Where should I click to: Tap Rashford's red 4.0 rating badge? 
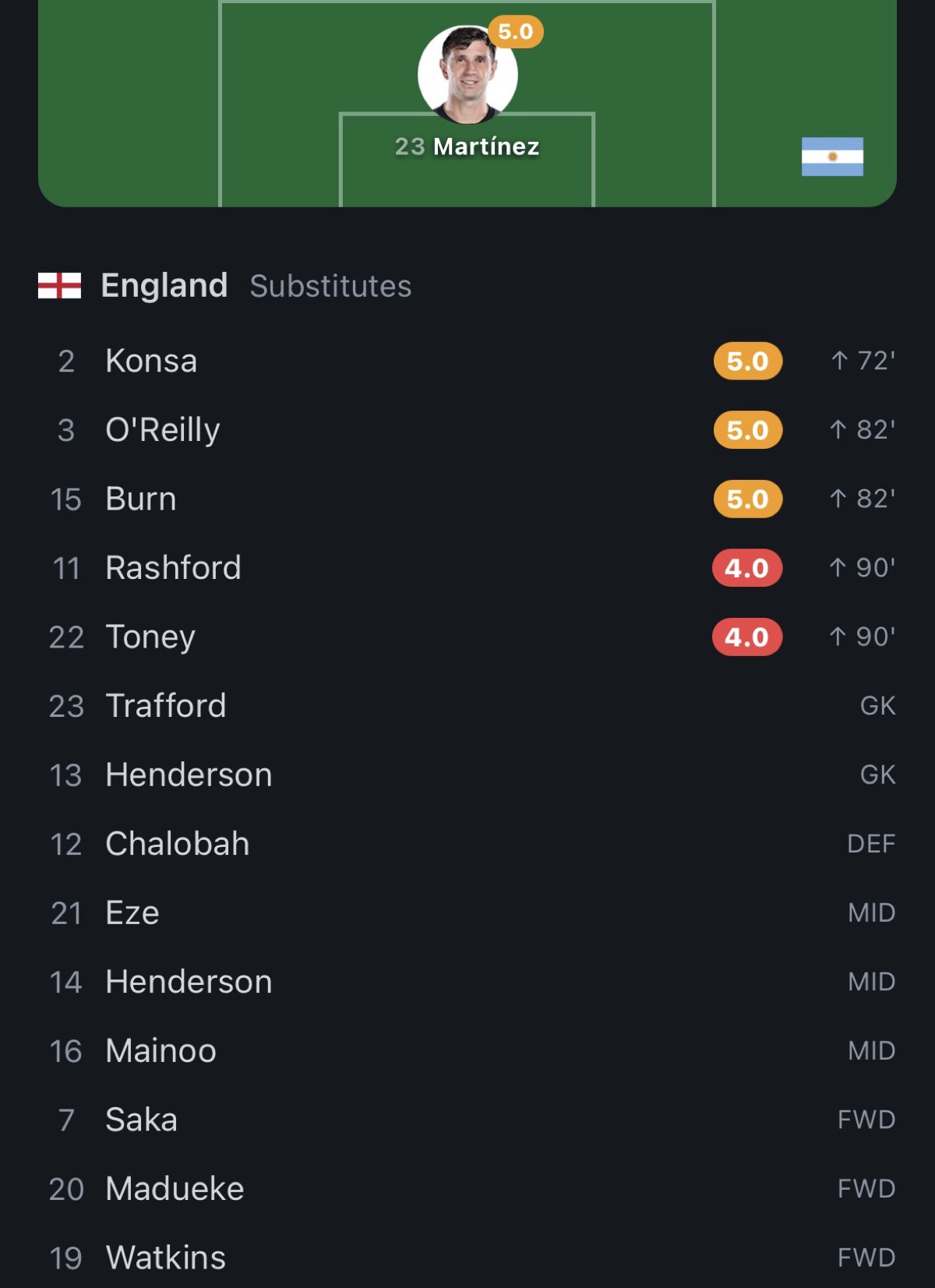click(747, 568)
